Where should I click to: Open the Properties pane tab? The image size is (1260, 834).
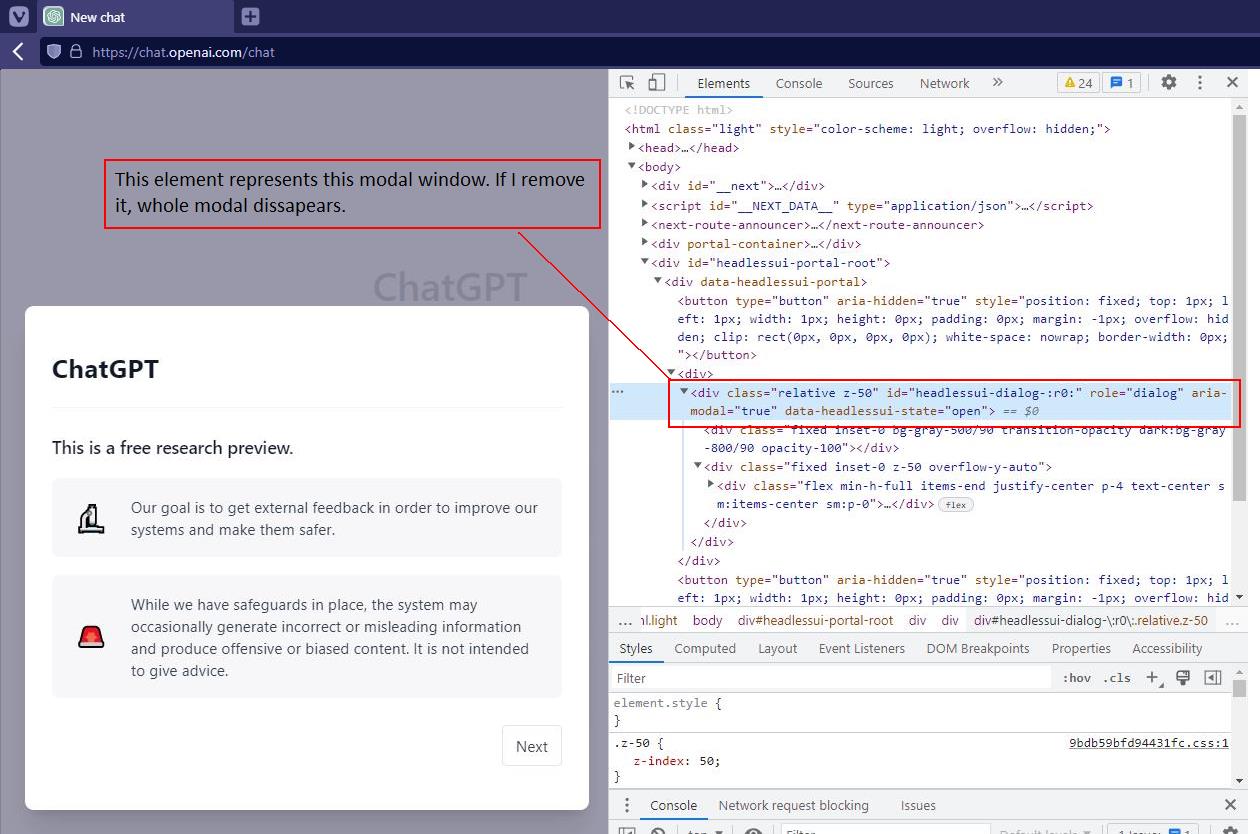[1081, 648]
